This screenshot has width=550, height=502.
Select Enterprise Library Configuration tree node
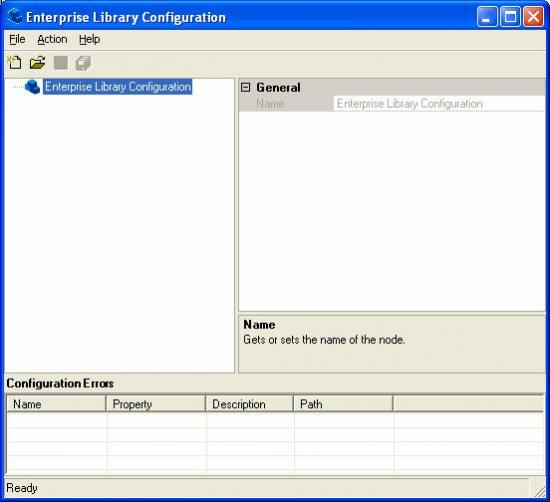118,87
